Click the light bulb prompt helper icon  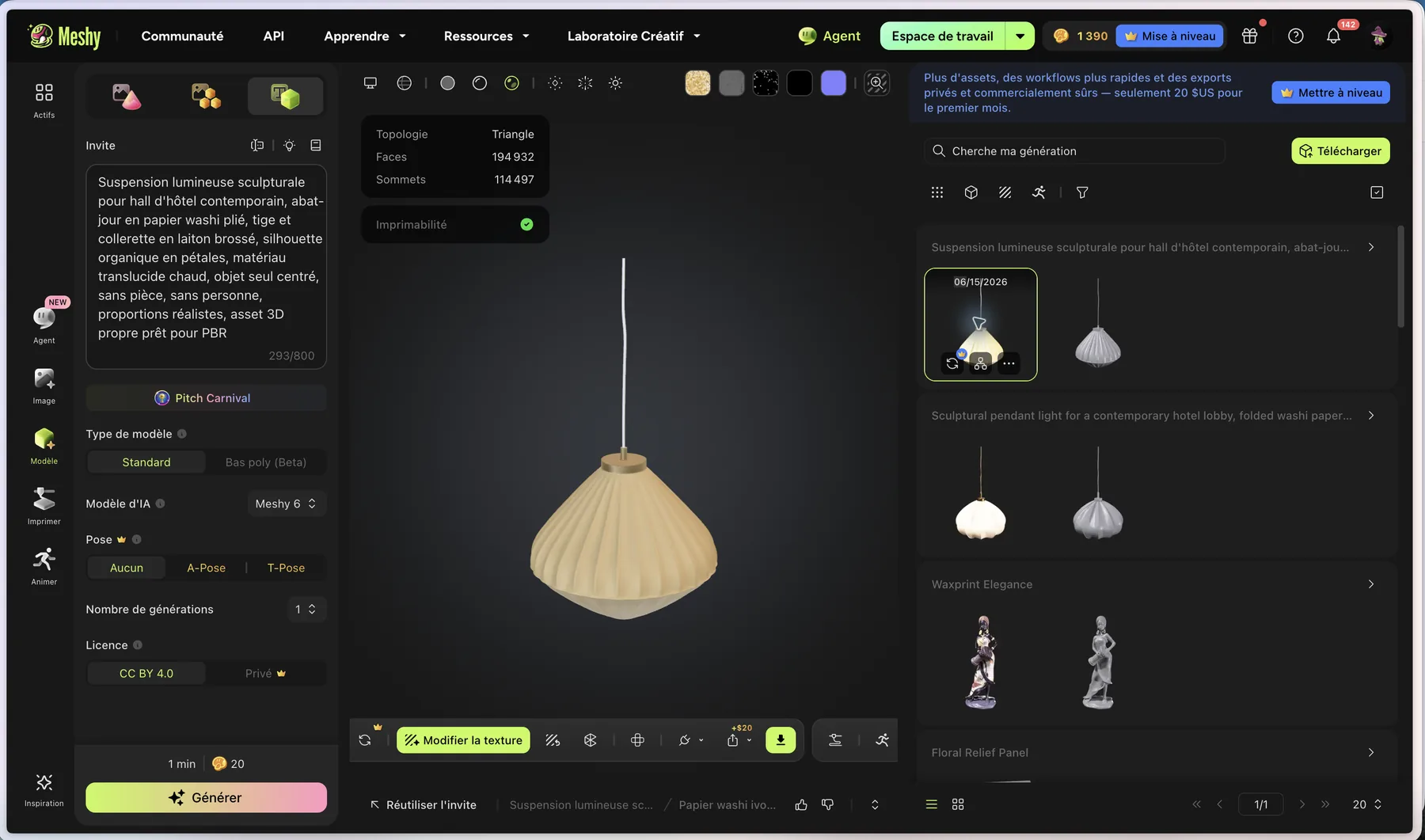pyautogui.click(x=289, y=145)
